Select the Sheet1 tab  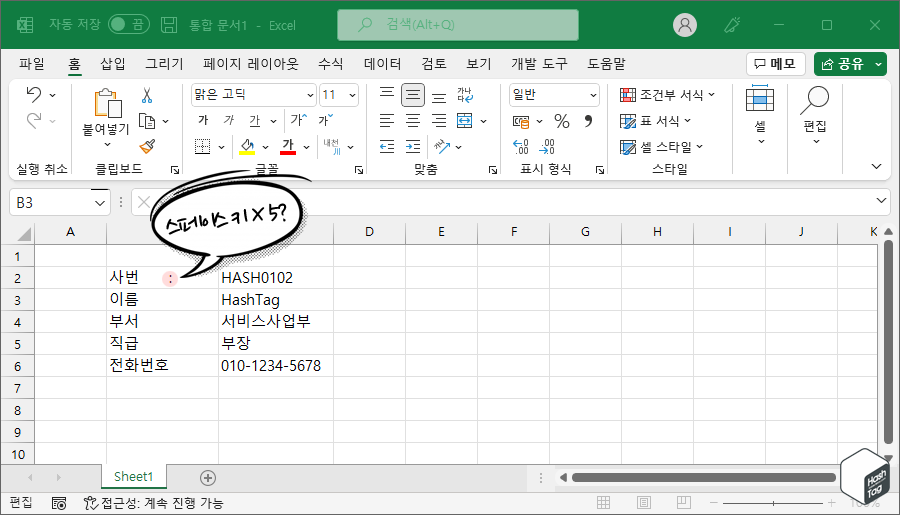[134, 477]
